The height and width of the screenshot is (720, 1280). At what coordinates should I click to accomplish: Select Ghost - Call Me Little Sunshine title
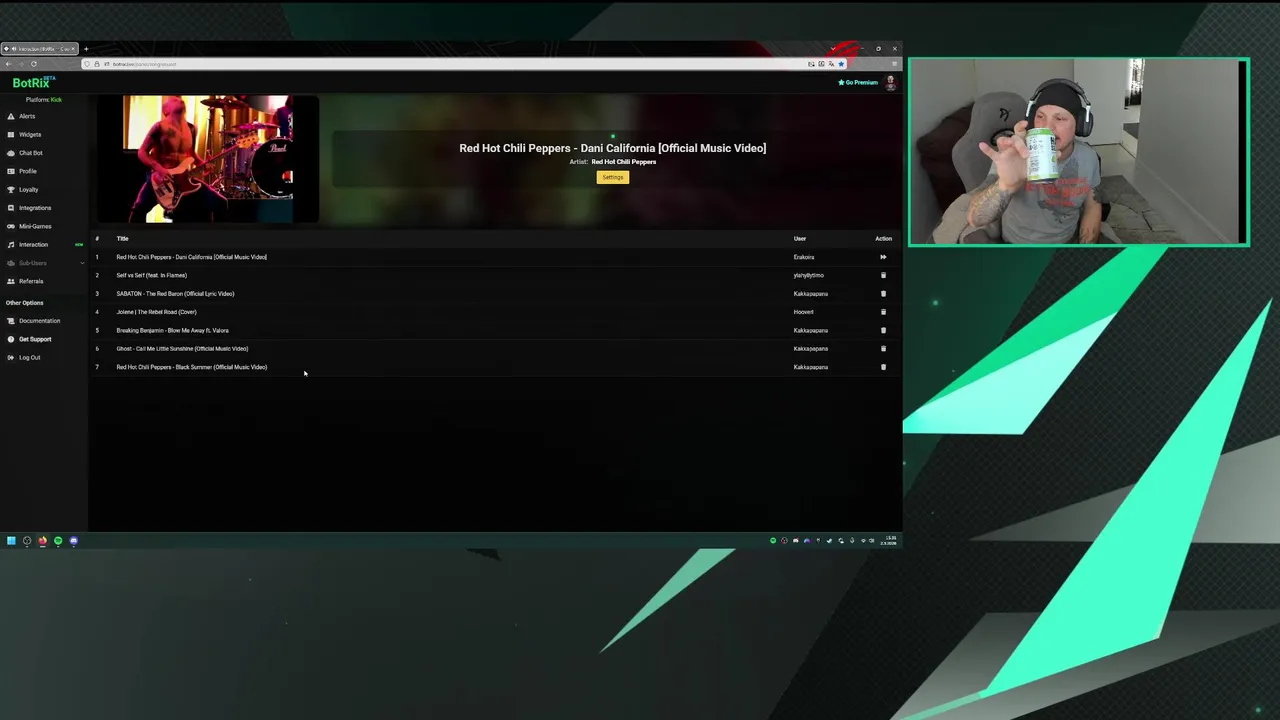[182, 349]
